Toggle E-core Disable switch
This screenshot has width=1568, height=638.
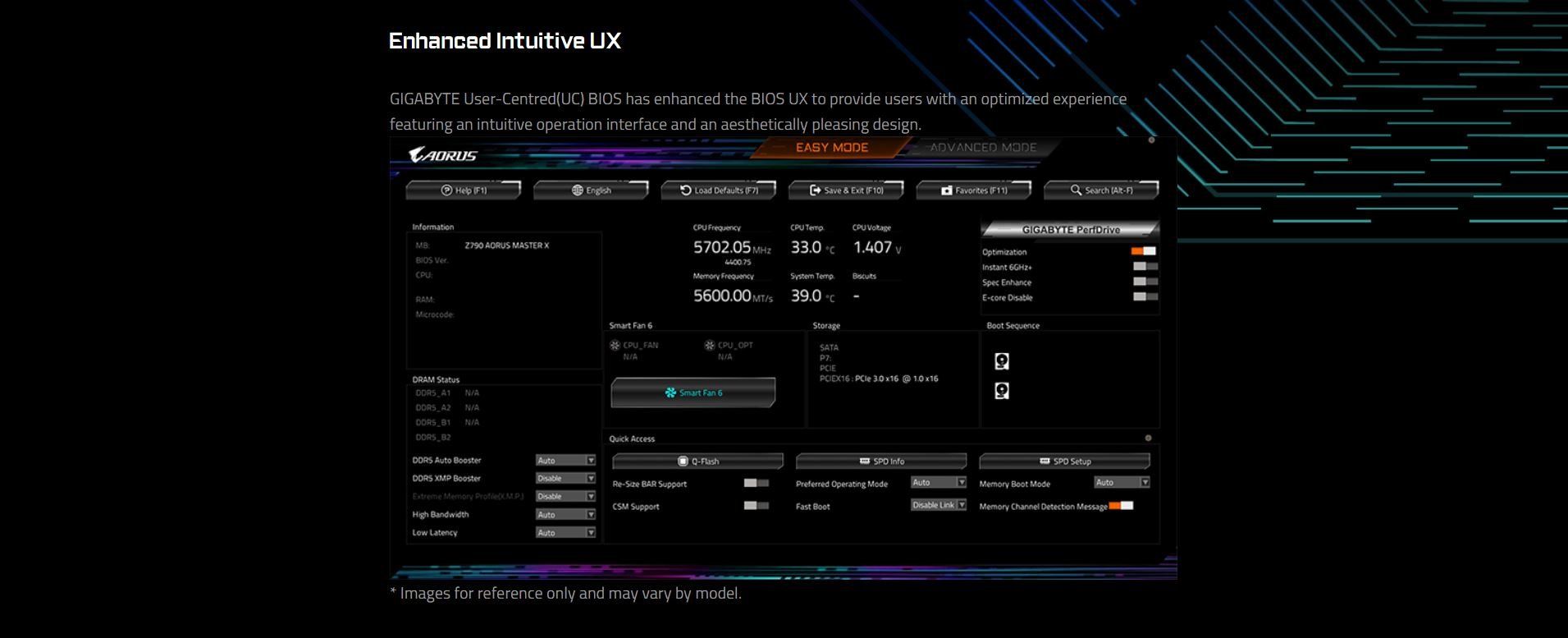point(1145,296)
